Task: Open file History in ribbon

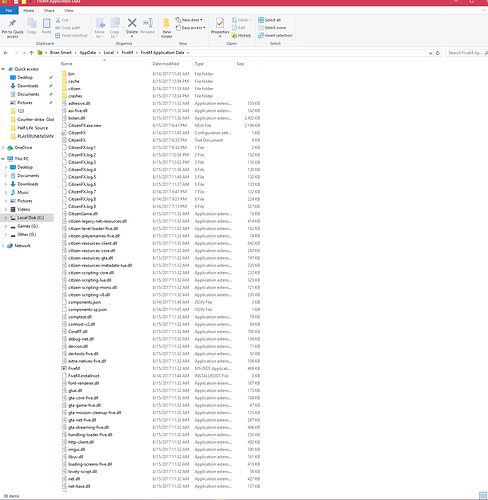Action: [x=242, y=35]
